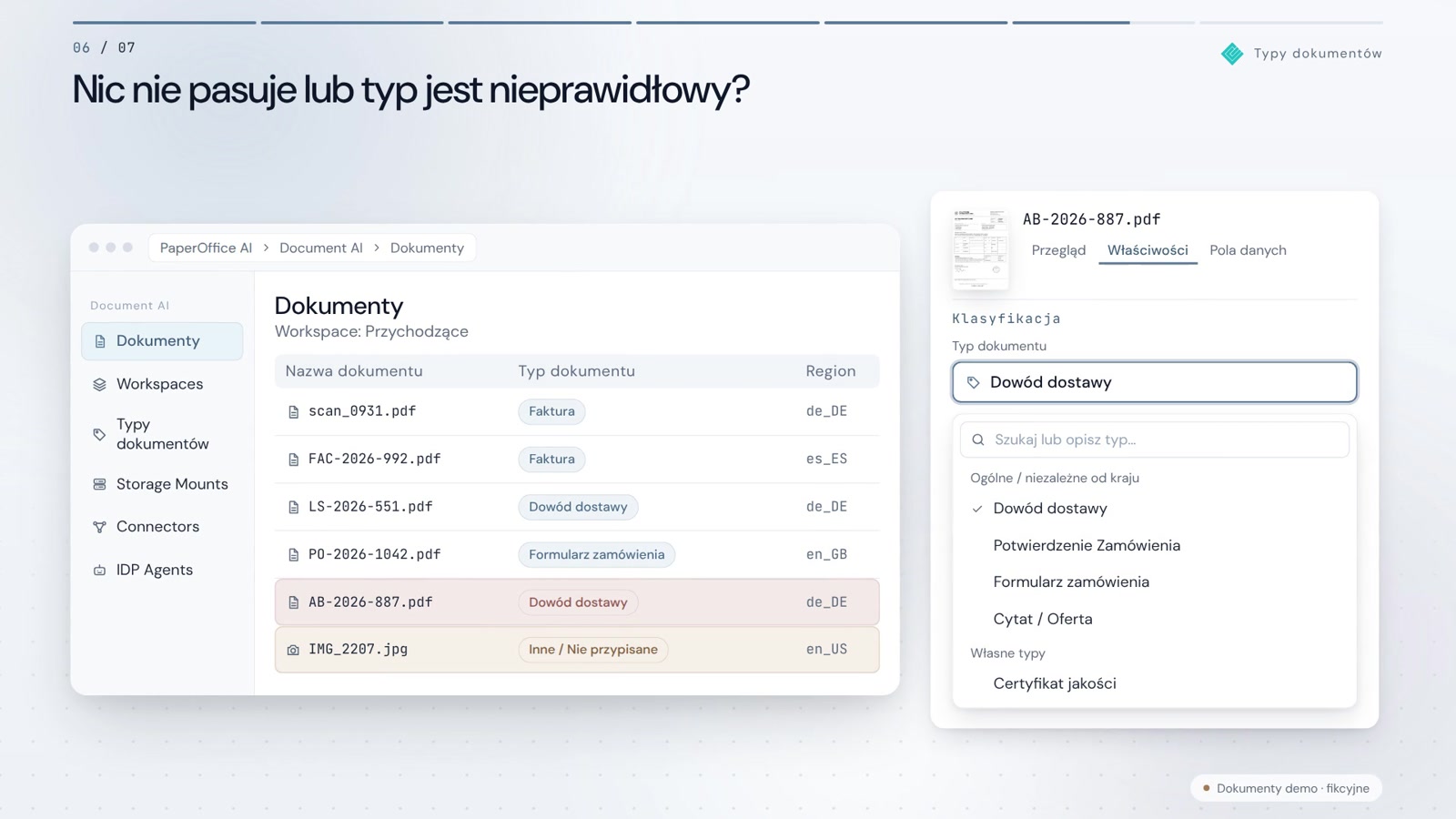The height and width of the screenshot is (819, 1456).
Task: Switch to the Pola danych tab
Action: tap(1248, 250)
